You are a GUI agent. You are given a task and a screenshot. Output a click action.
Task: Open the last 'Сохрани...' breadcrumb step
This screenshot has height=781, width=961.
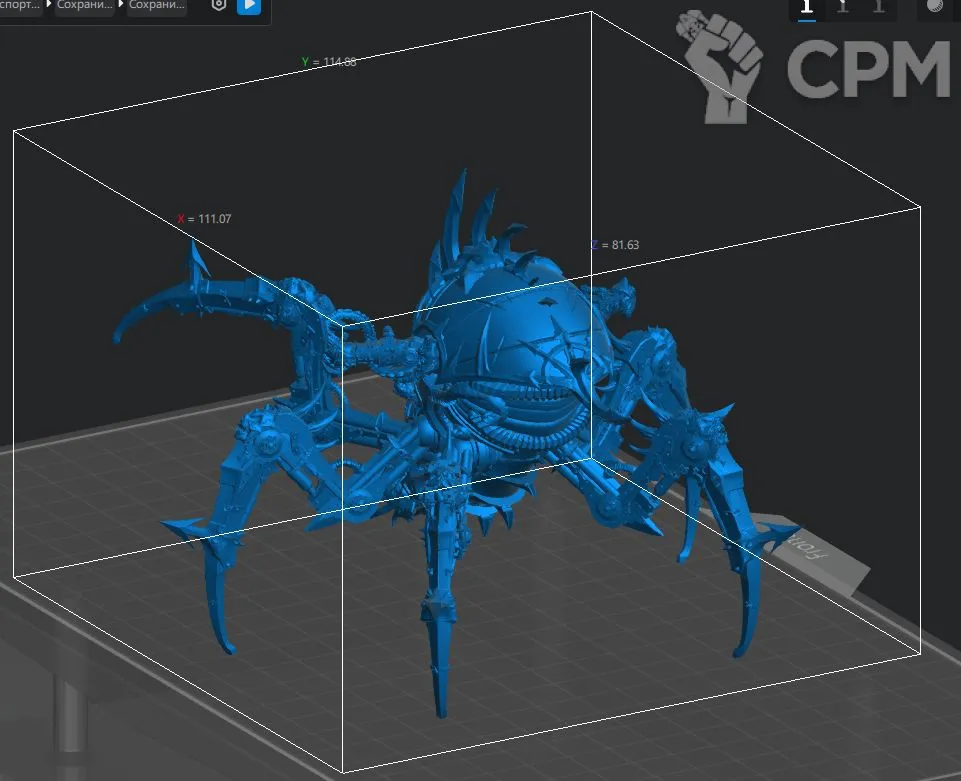coord(158,6)
